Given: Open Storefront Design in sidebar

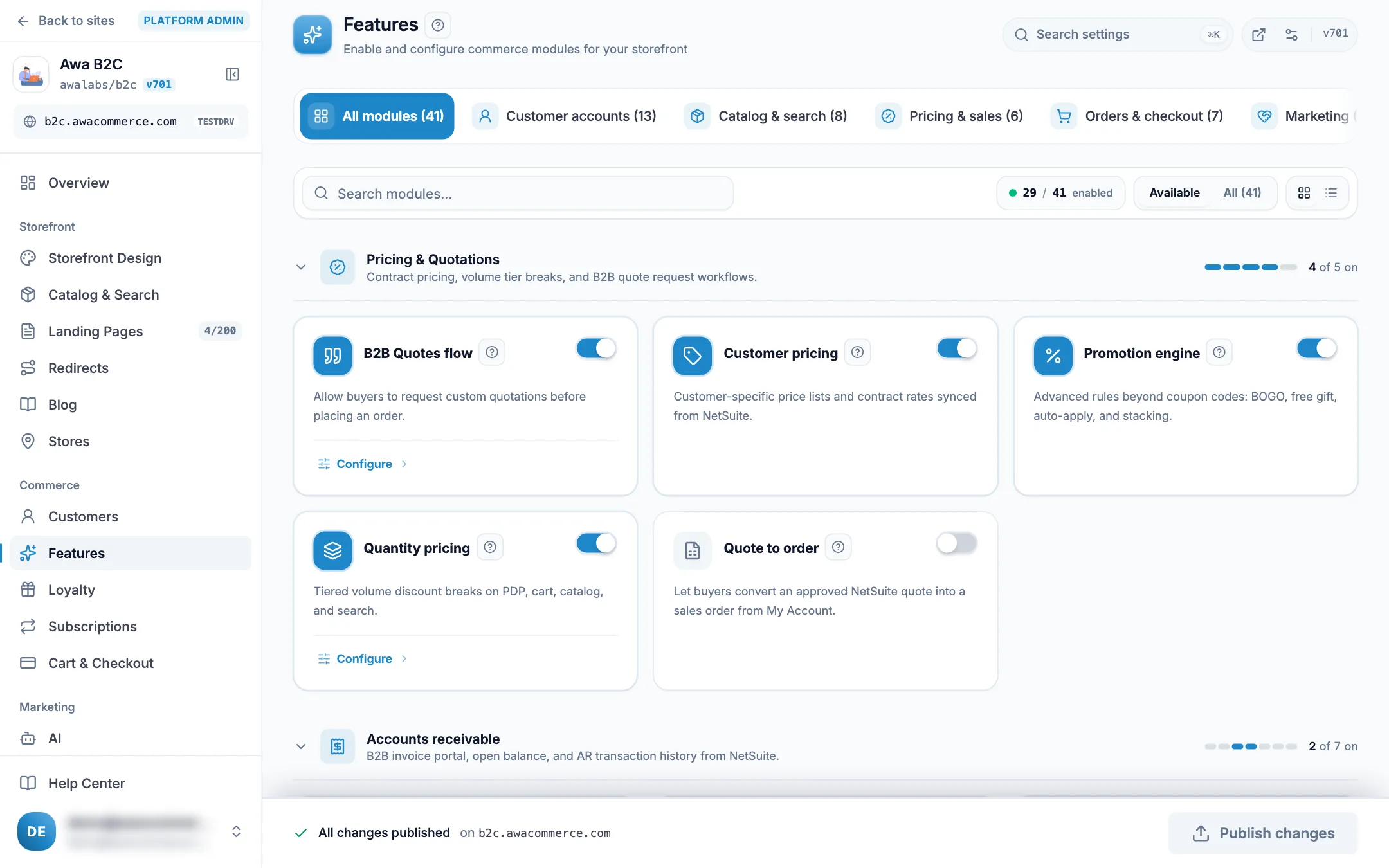Looking at the screenshot, I should pos(131,258).
